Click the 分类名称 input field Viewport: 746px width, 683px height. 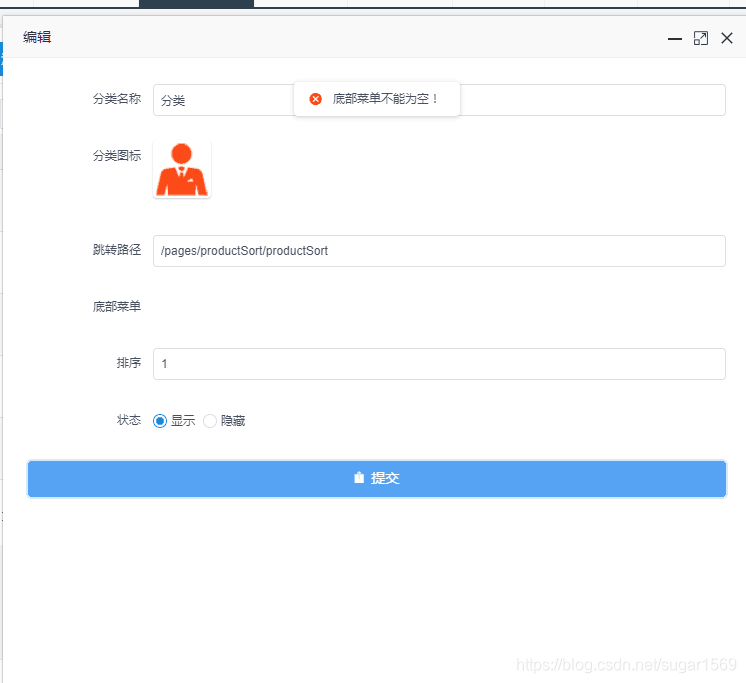point(439,100)
